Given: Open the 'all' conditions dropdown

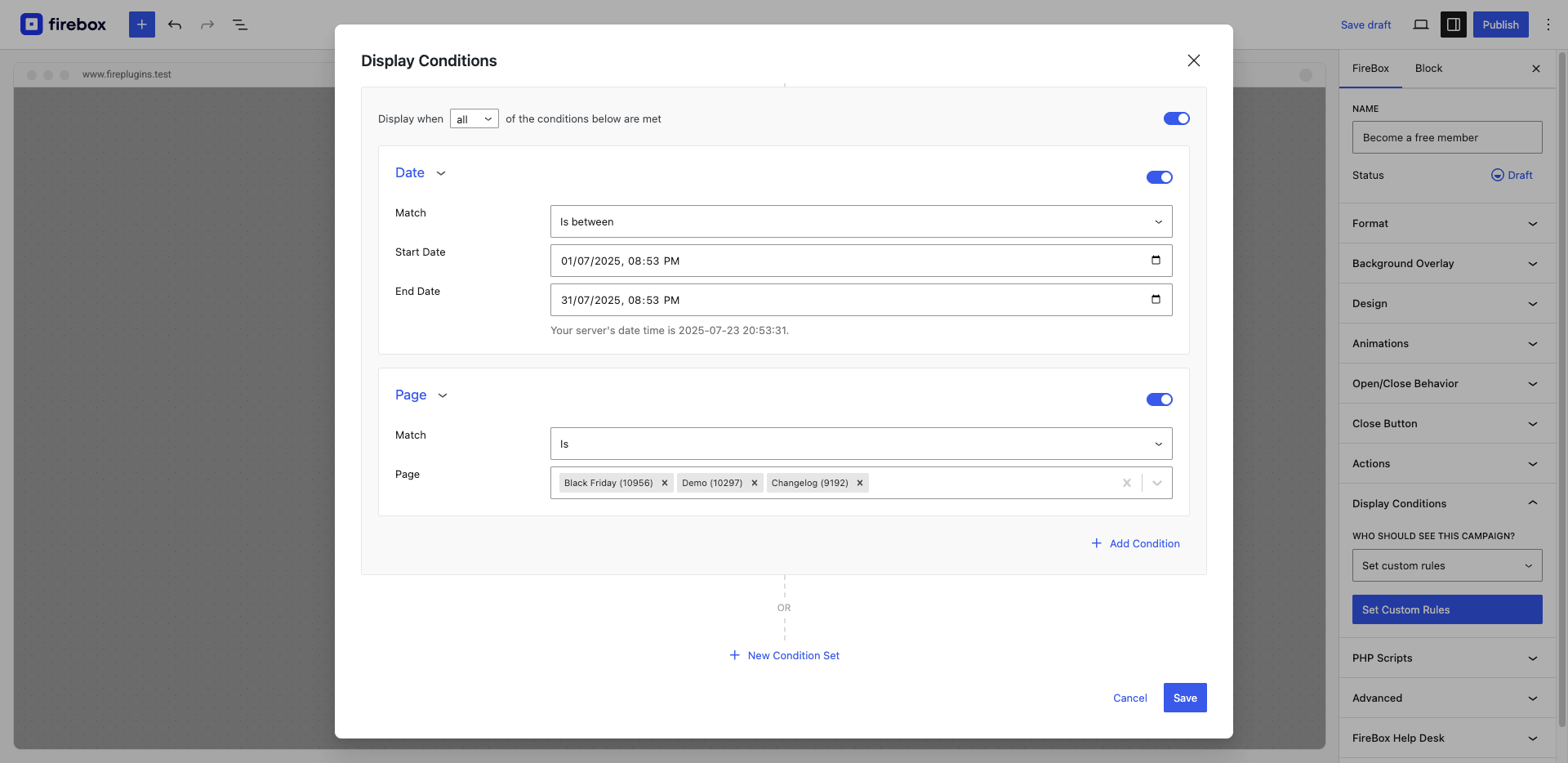Looking at the screenshot, I should (474, 119).
